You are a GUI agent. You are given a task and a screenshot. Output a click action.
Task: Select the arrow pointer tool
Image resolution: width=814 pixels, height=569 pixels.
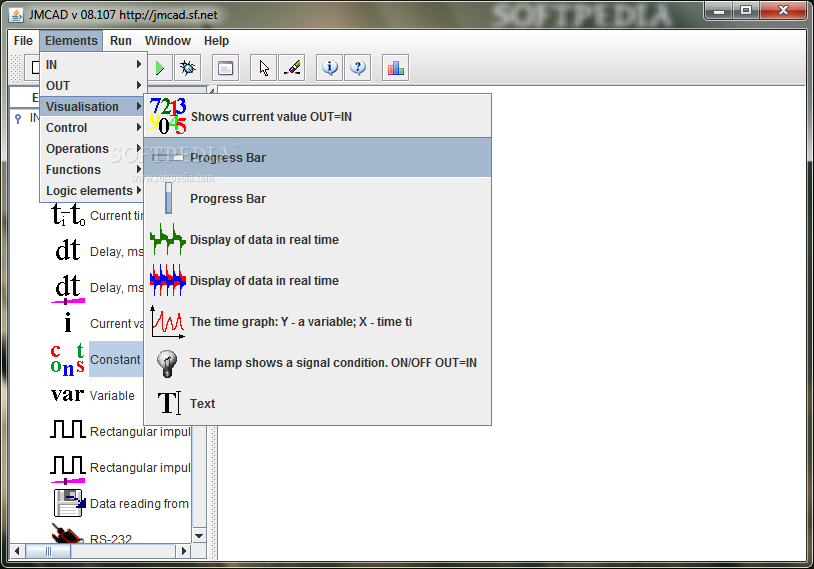pyautogui.click(x=264, y=68)
